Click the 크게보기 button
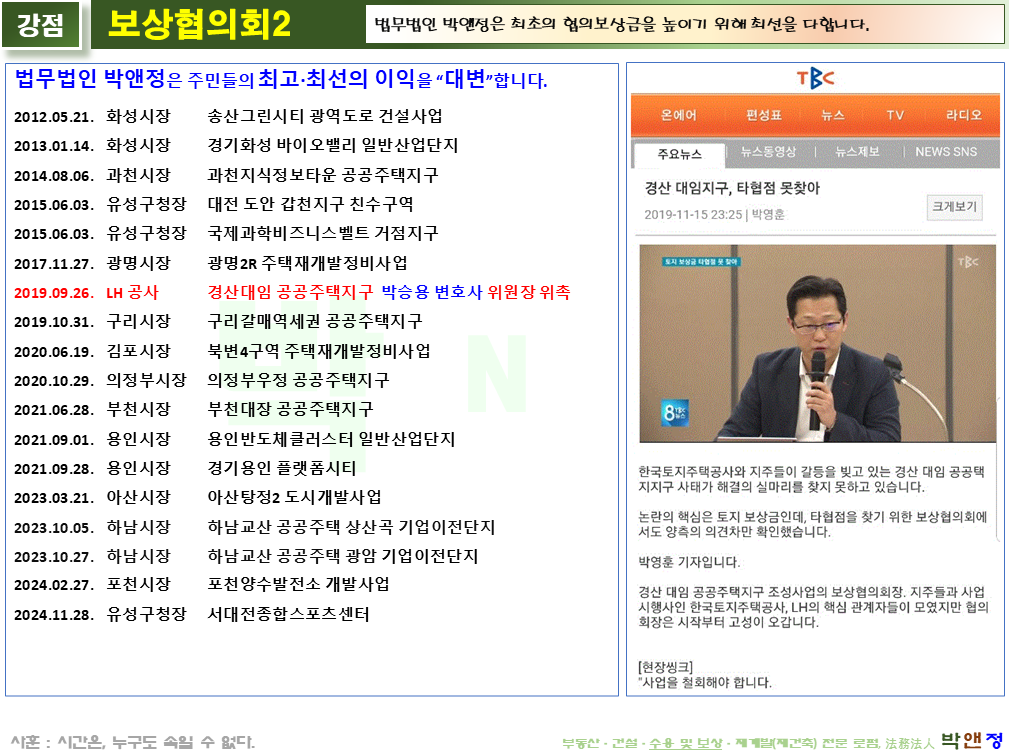Screen dimensions: 1009x756 click(x=954, y=207)
